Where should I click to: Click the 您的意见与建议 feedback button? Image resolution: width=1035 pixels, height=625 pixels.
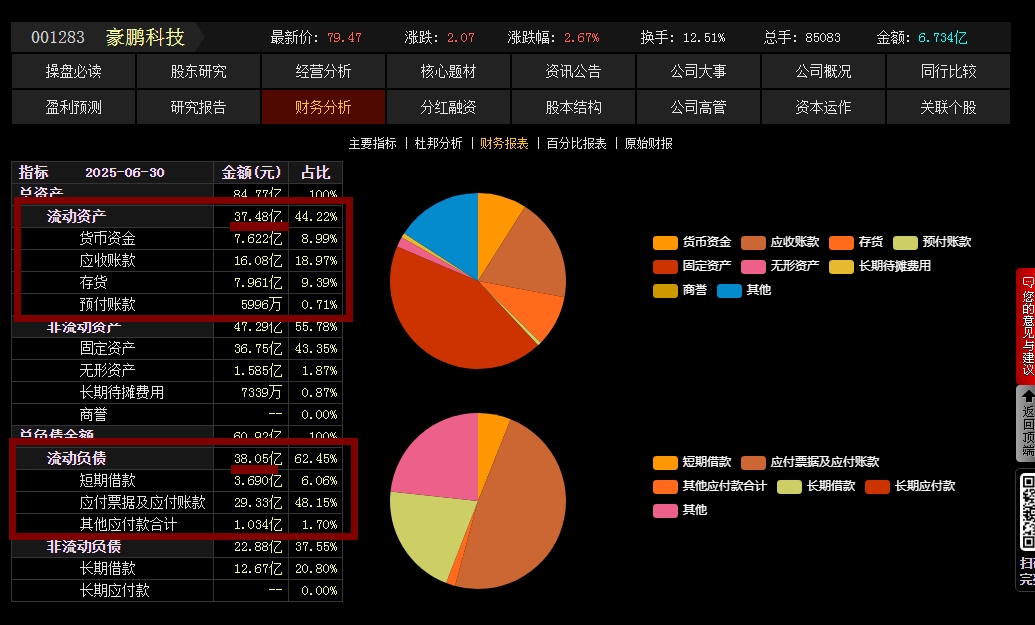[1025, 326]
